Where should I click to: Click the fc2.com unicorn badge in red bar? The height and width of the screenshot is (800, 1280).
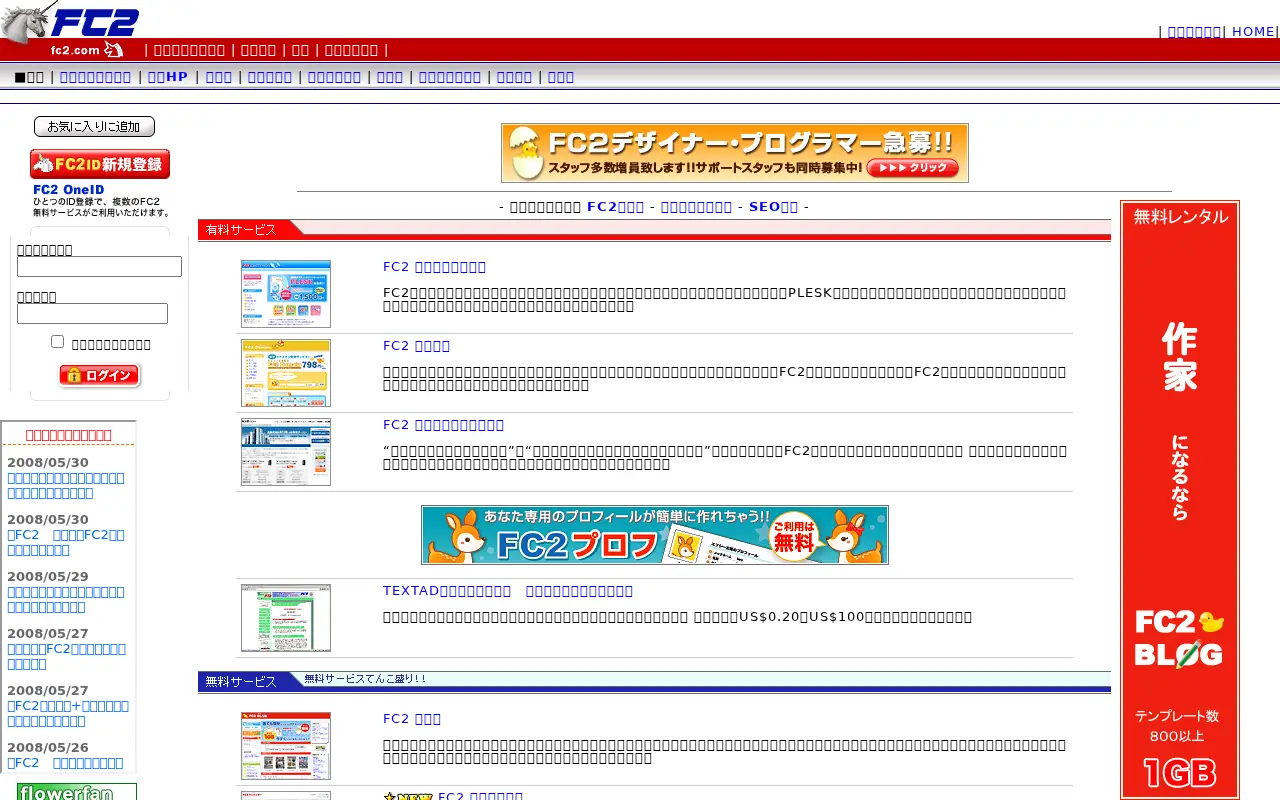[x=87, y=50]
